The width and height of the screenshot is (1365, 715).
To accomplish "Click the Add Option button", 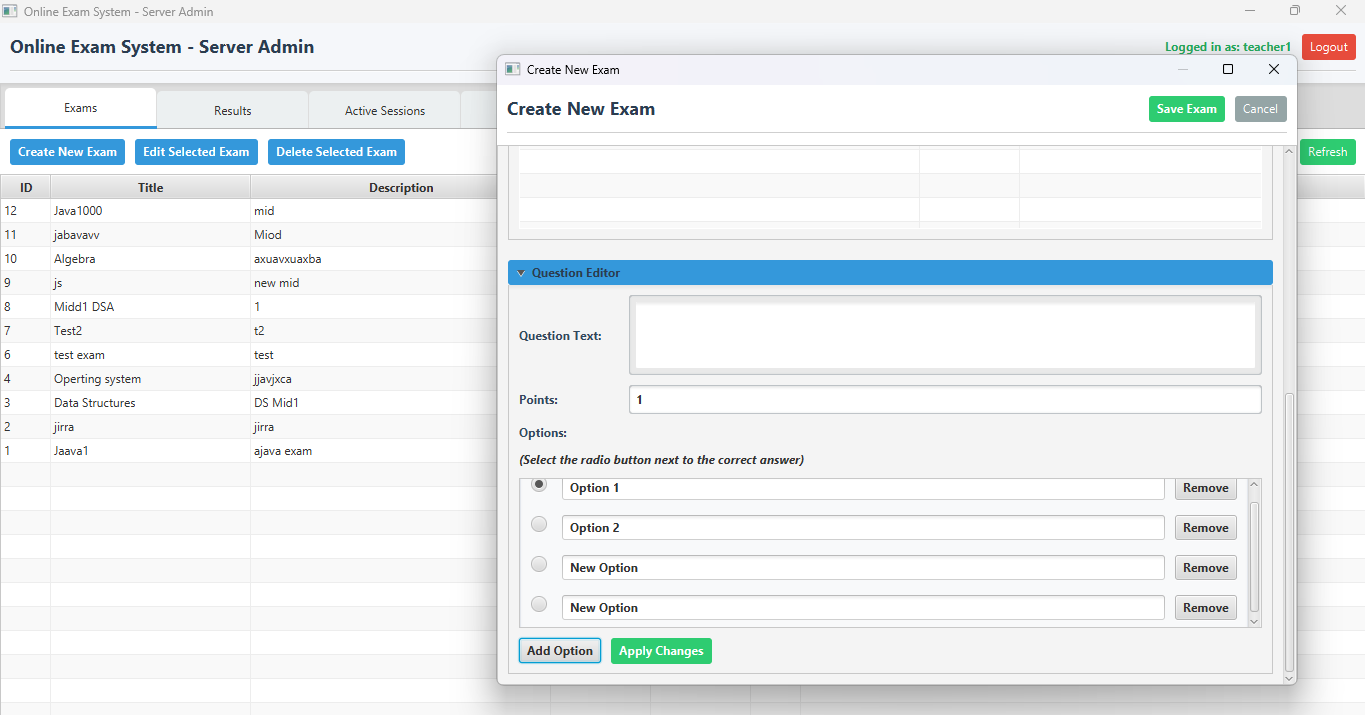I will (560, 651).
